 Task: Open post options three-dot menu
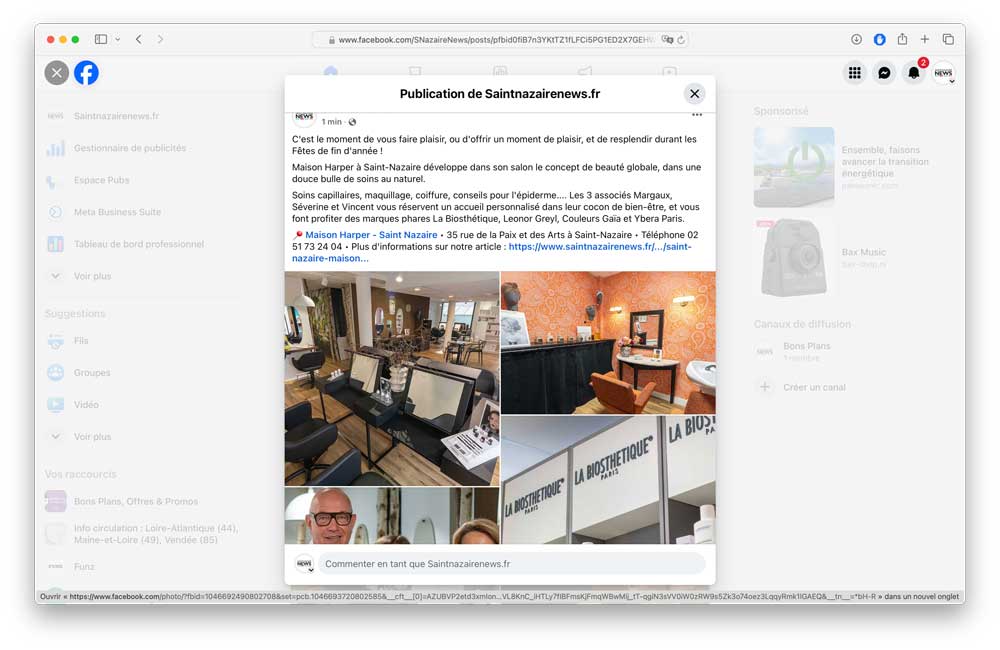(697, 116)
